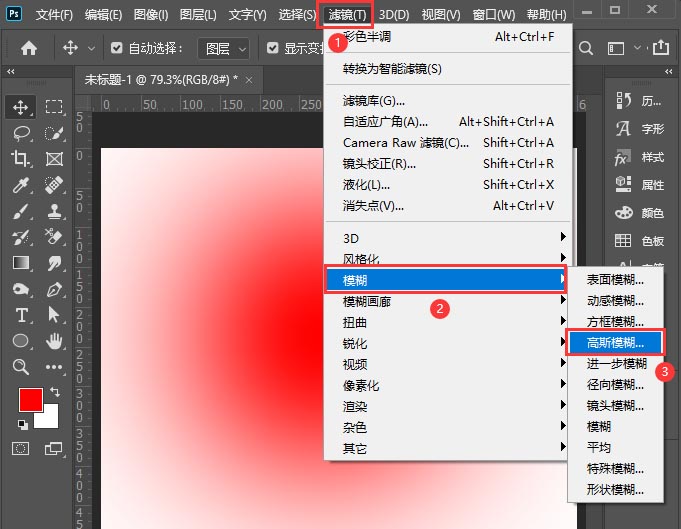Open the 历史 panel button
The width and height of the screenshot is (681, 529).
pos(639,101)
